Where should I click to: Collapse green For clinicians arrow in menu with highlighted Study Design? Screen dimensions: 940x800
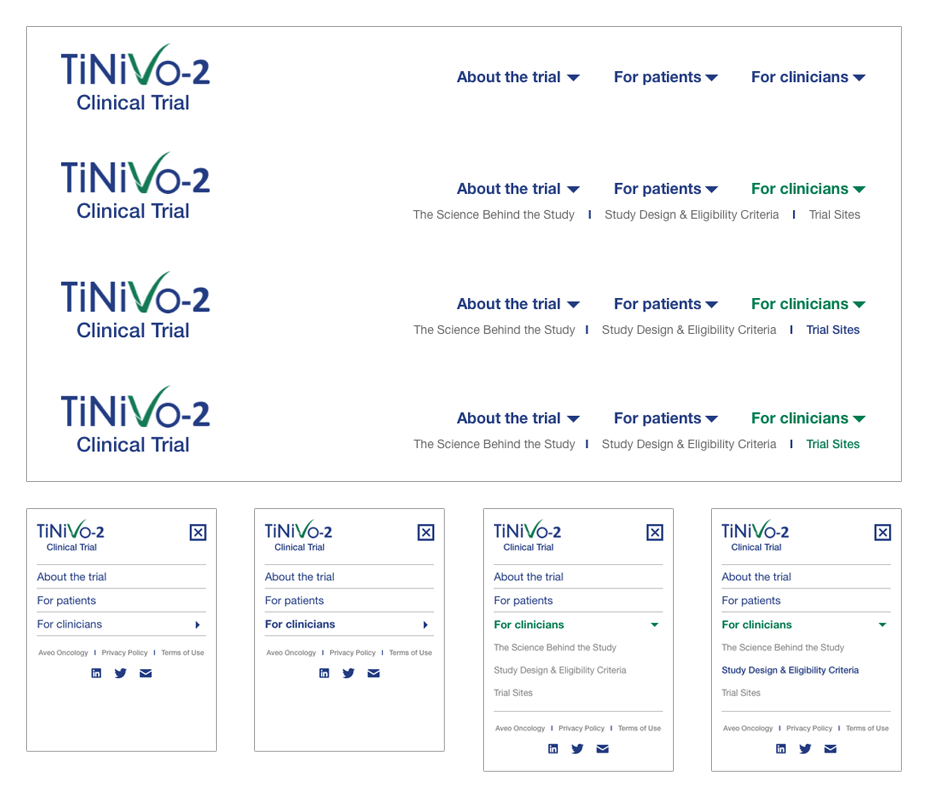point(882,625)
